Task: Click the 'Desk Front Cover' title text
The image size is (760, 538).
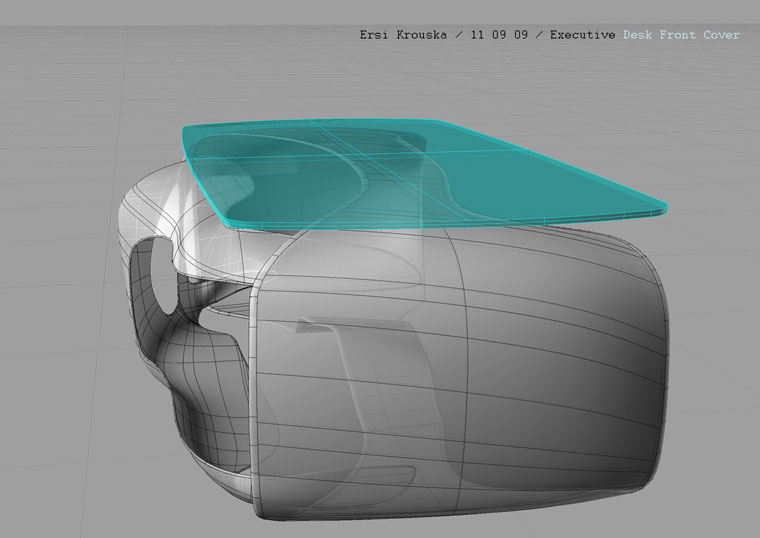Action: pos(681,35)
